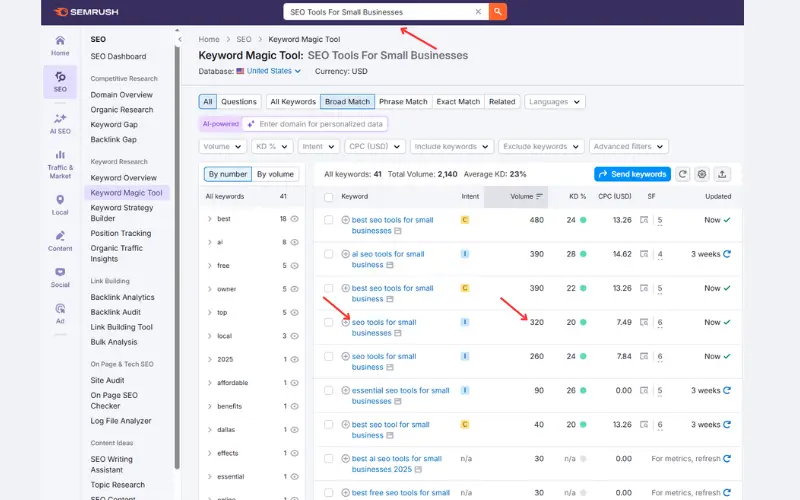Screen dimensions: 800x500
Task: Click the orange search magnifier button
Action: (498, 12)
